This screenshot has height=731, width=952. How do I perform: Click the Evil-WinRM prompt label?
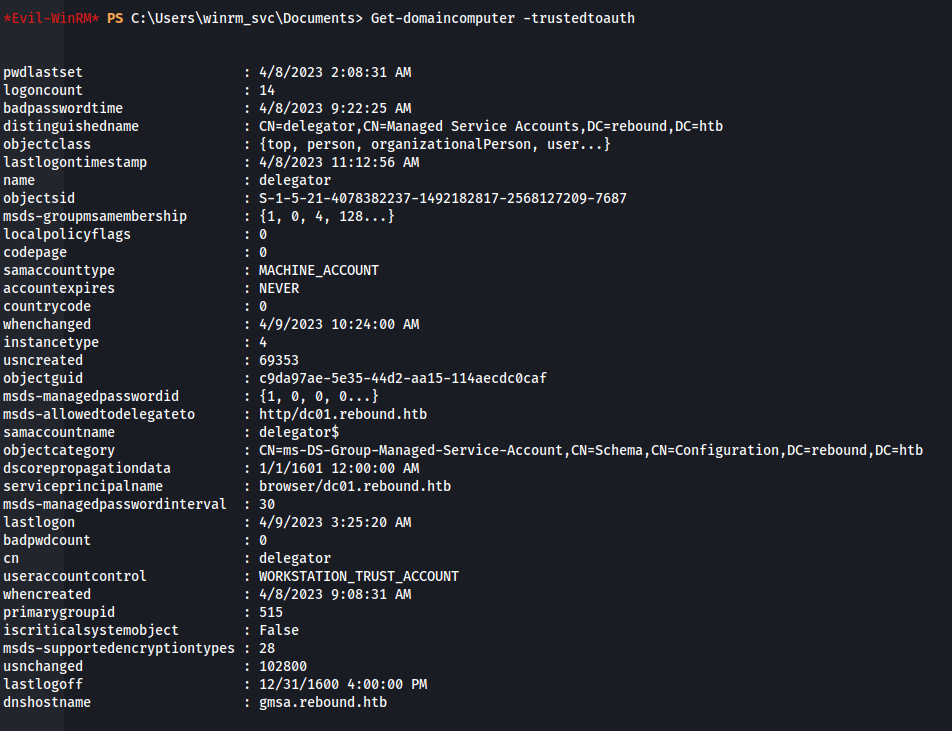click(x=52, y=19)
